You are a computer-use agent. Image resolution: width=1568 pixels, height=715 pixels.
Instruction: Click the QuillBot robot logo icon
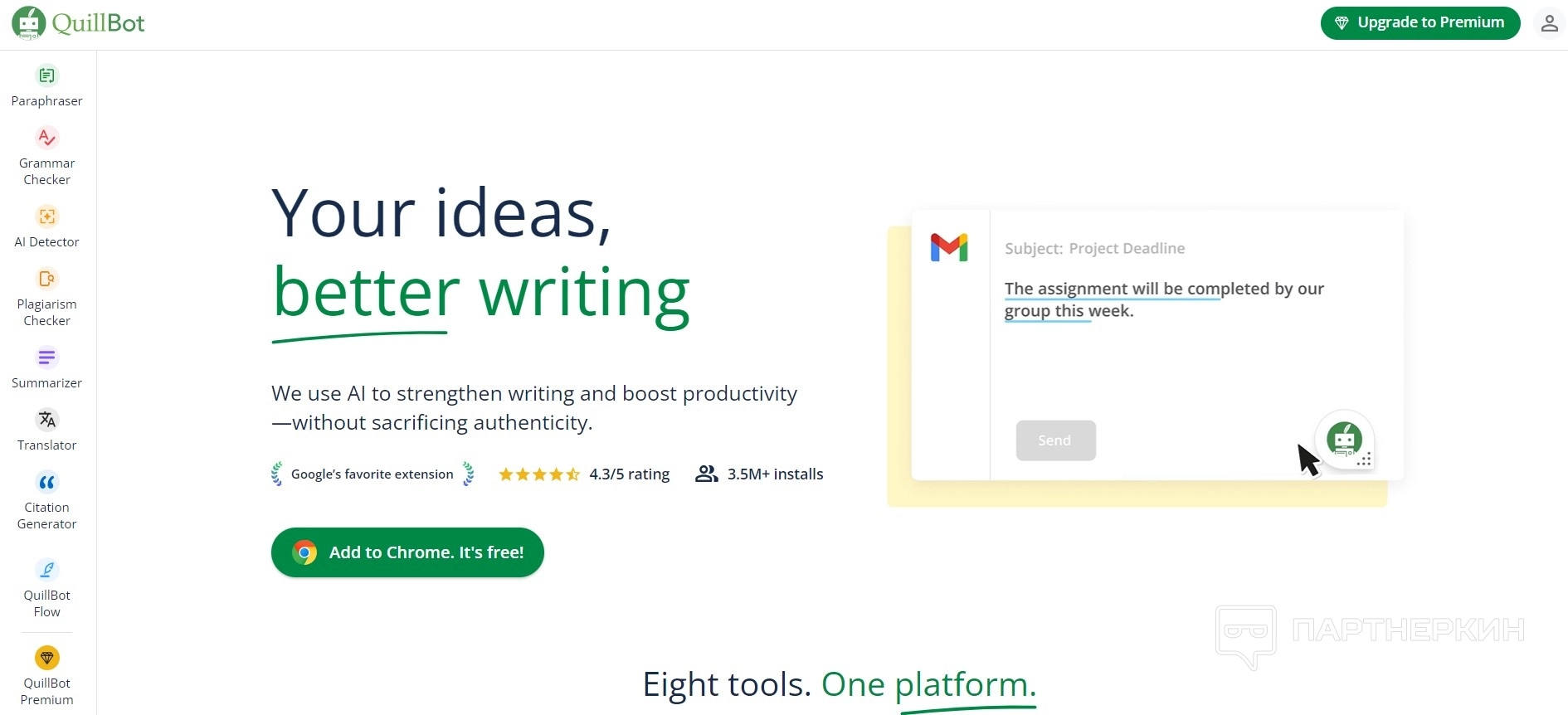click(29, 23)
